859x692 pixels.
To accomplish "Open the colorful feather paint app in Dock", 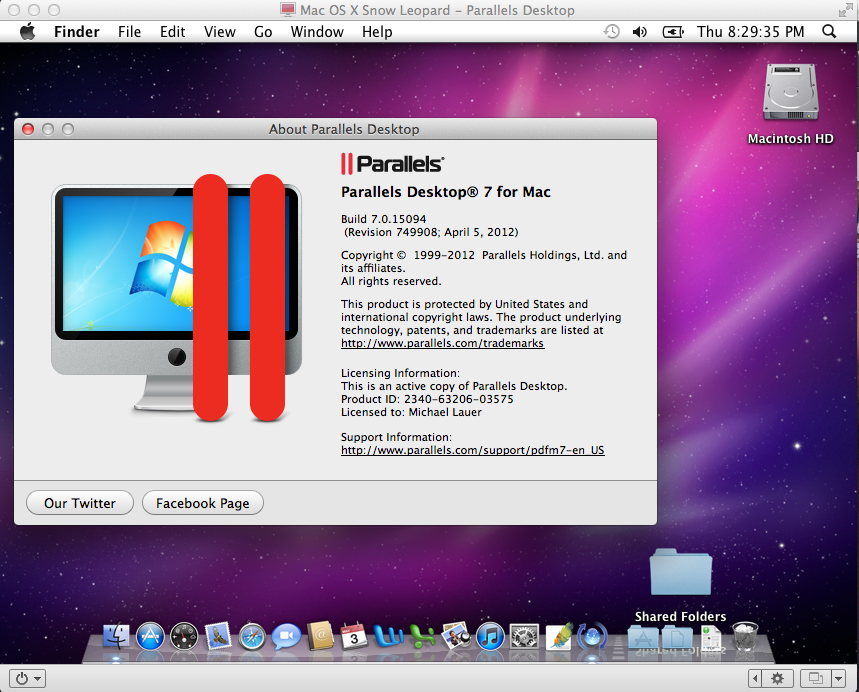I will 559,637.
